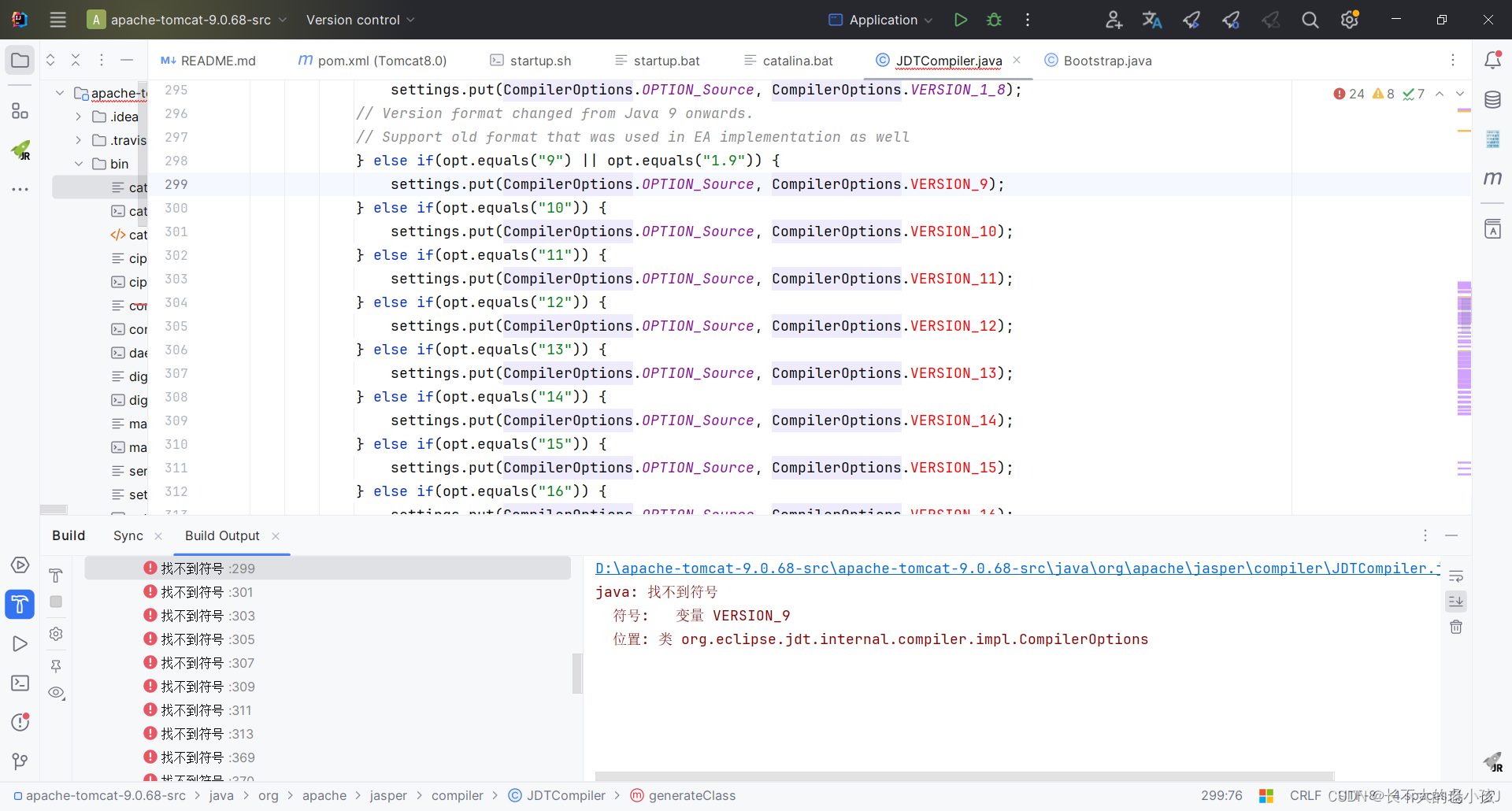Click CRLF line separator indicator
Image resolution: width=1512 pixels, height=811 pixels.
1305,795
